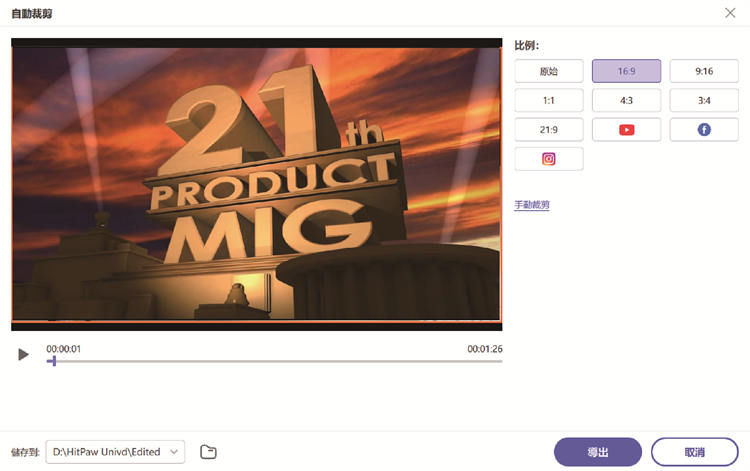
Task: Open the manual crop 手動裁剪 link
Action: 531,205
